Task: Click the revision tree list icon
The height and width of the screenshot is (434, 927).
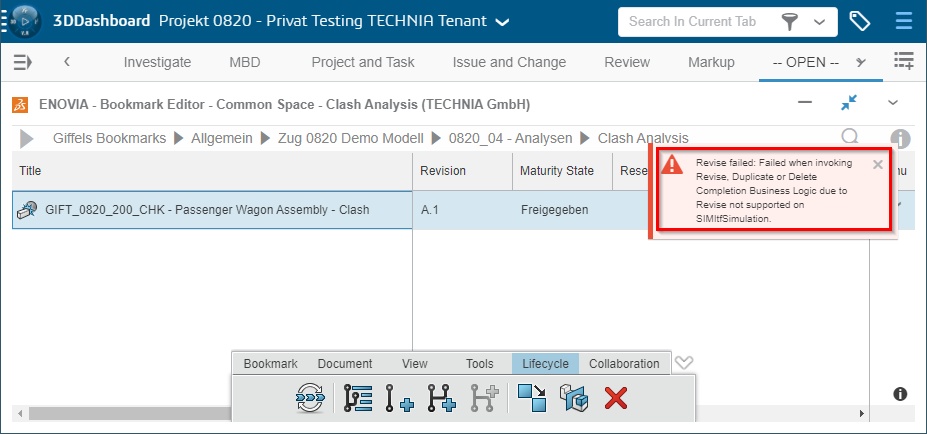Action: click(x=358, y=398)
